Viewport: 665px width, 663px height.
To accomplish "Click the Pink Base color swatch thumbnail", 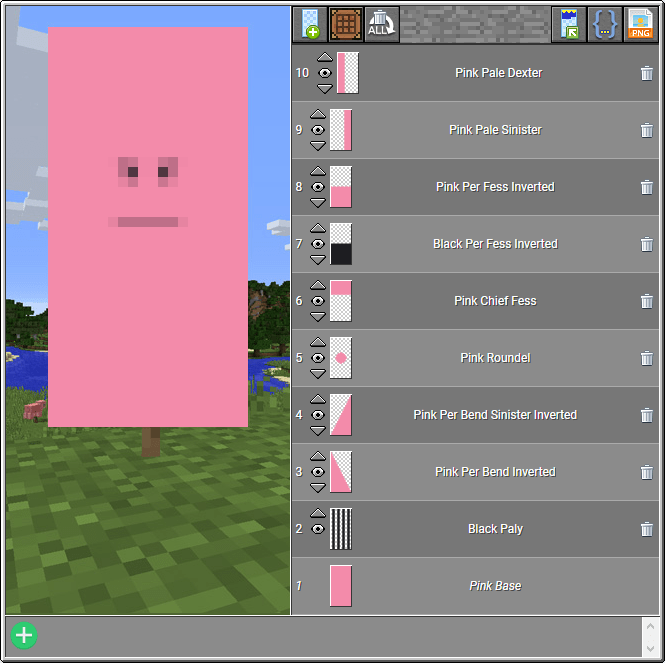I will point(341,586).
